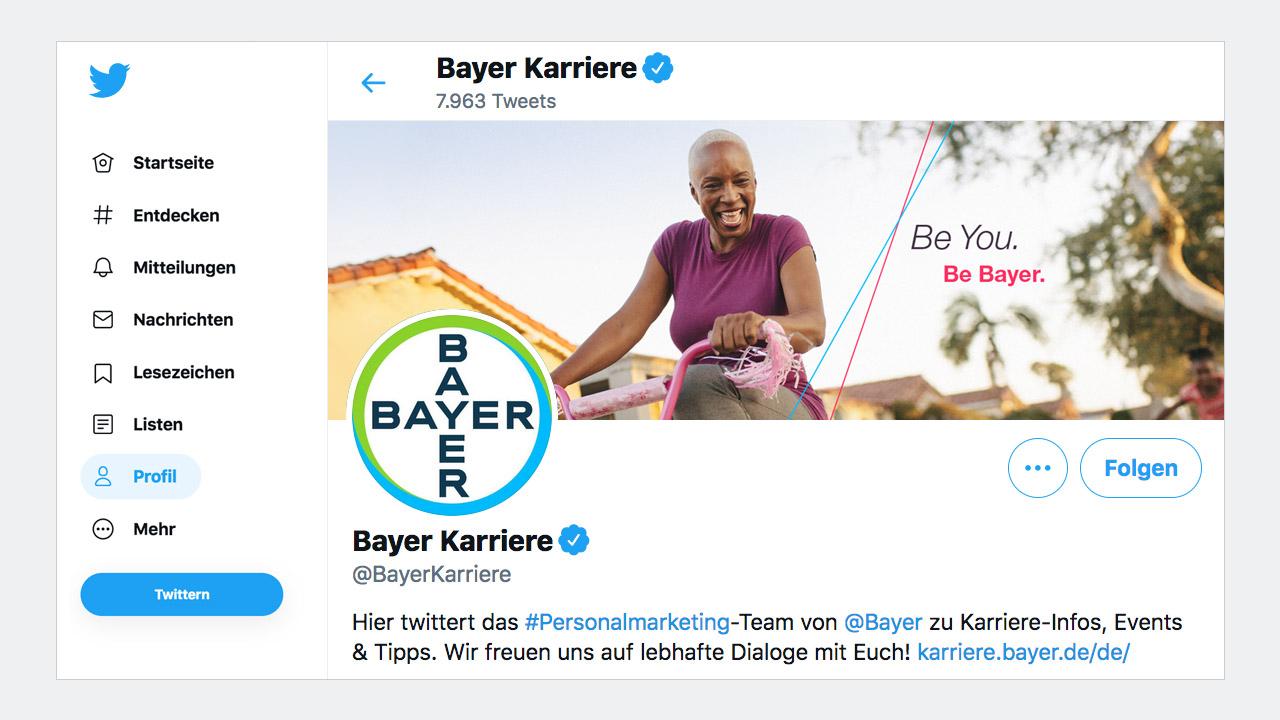Image resolution: width=1280 pixels, height=720 pixels.
Task: Click the #Personalmarketing hashtag link
Action: (627, 622)
